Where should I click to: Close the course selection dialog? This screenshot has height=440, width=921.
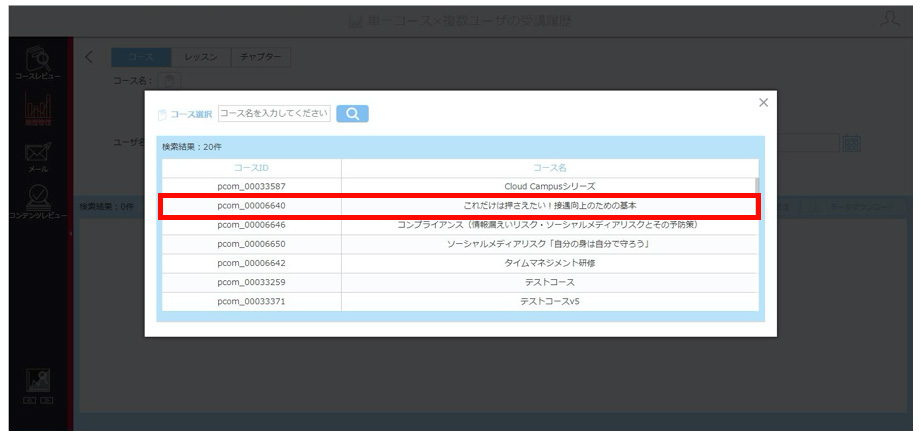(763, 103)
